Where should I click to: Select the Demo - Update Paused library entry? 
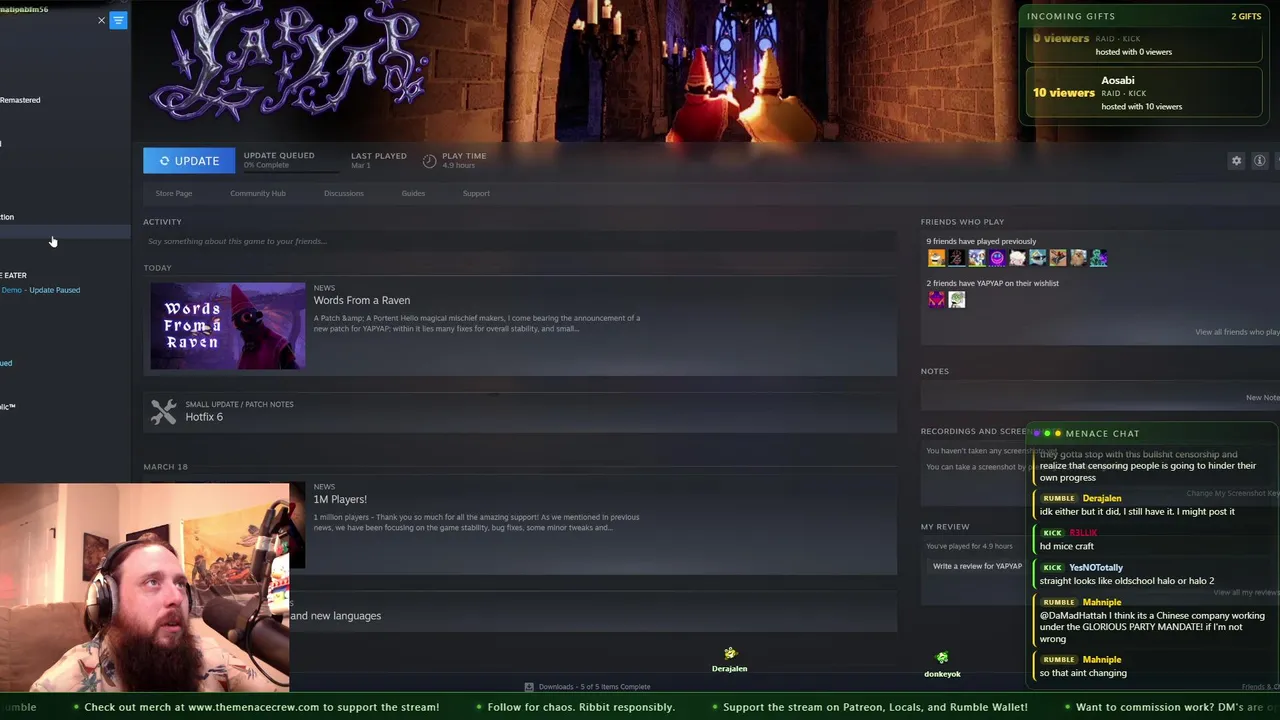40,290
